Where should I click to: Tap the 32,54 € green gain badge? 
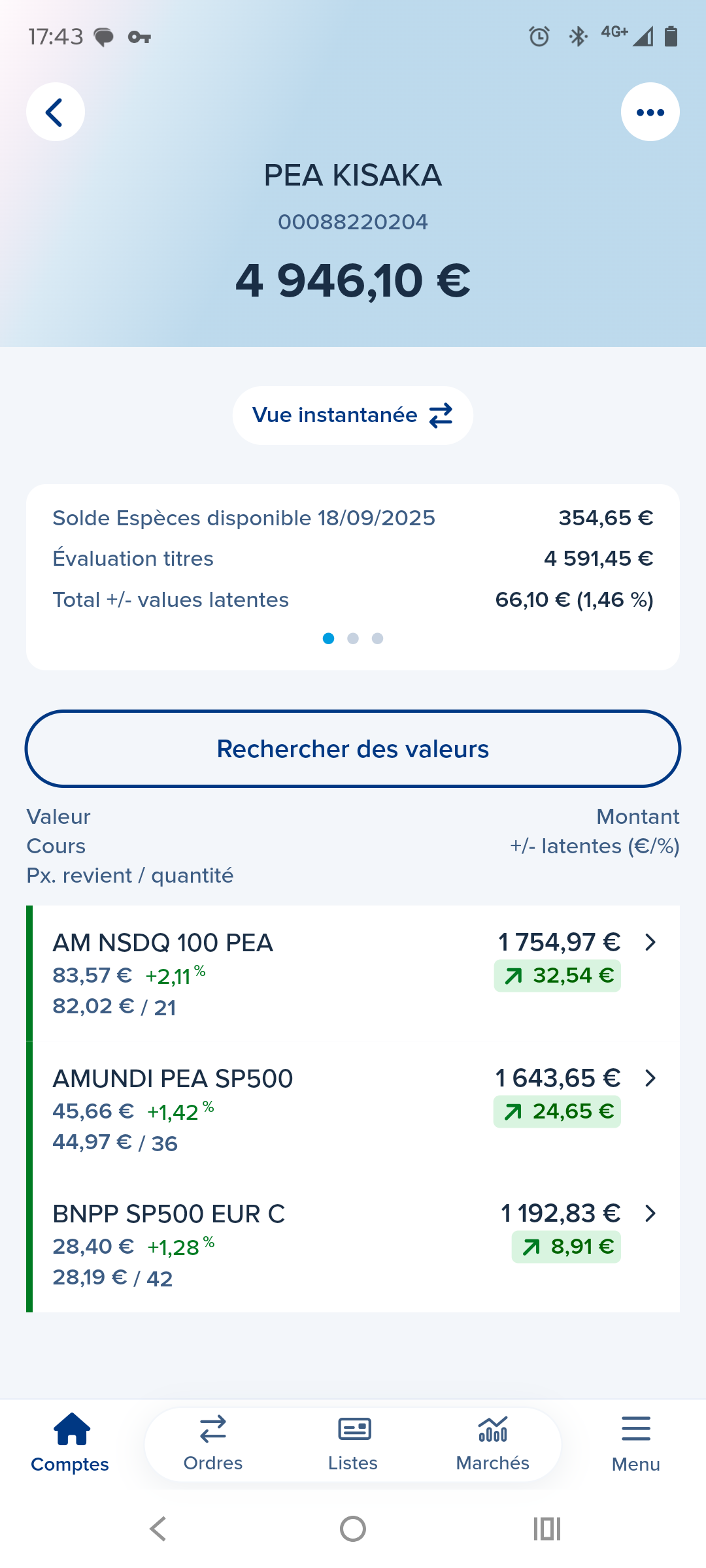pyautogui.click(x=558, y=976)
